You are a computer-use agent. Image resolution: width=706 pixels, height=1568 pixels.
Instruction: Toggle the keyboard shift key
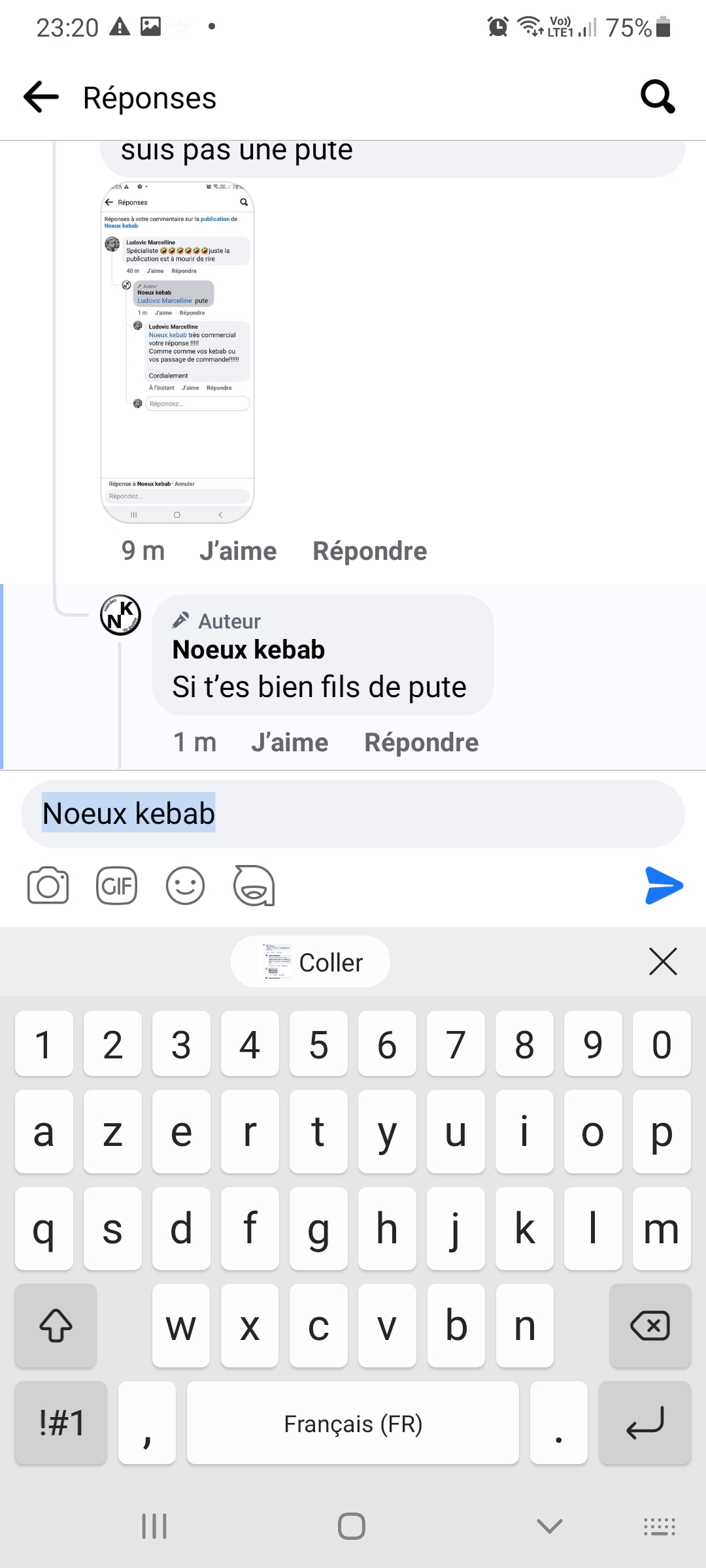[x=56, y=1326]
